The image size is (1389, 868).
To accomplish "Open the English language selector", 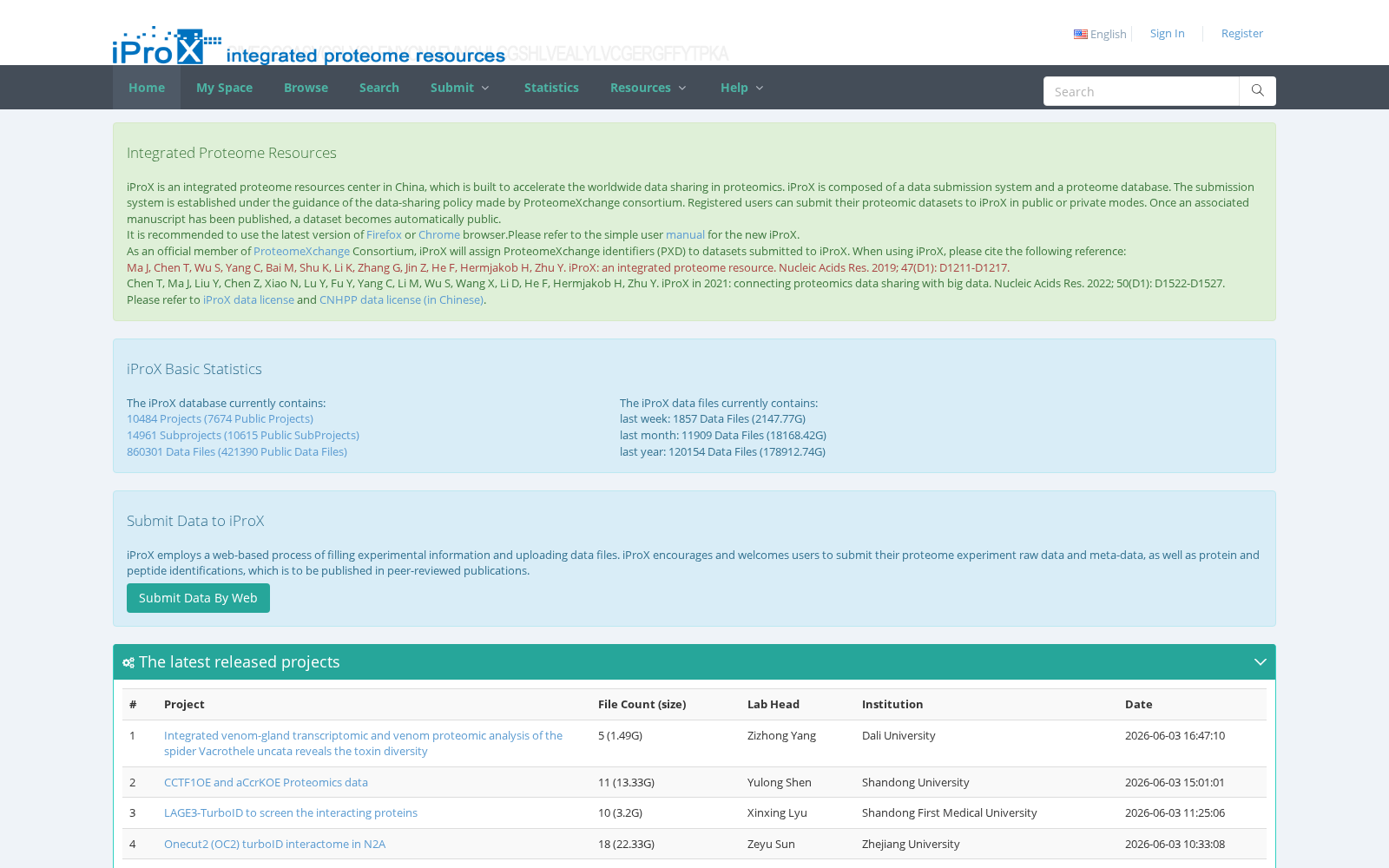I will 1100,34.
